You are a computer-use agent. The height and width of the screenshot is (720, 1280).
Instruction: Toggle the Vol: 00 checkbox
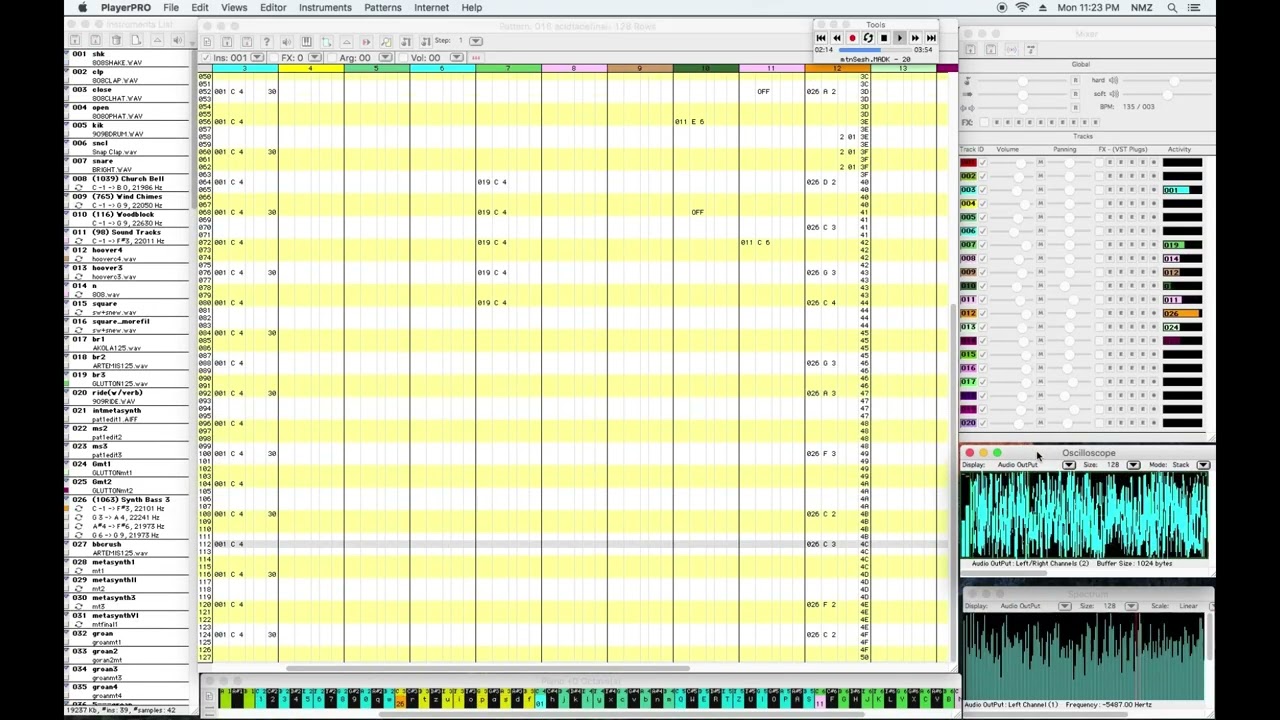click(x=403, y=58)
